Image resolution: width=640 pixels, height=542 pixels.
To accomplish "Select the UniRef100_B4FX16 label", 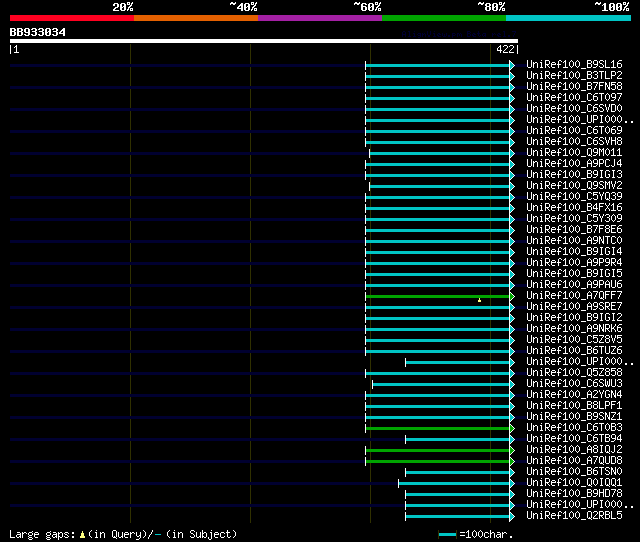I will coord(574,207).
